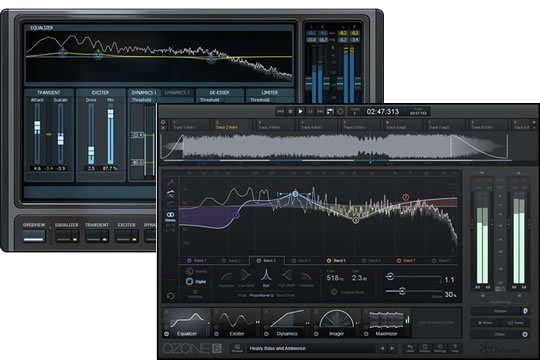Click the waveform overview in Ozone 6

(x=335, y=147)
